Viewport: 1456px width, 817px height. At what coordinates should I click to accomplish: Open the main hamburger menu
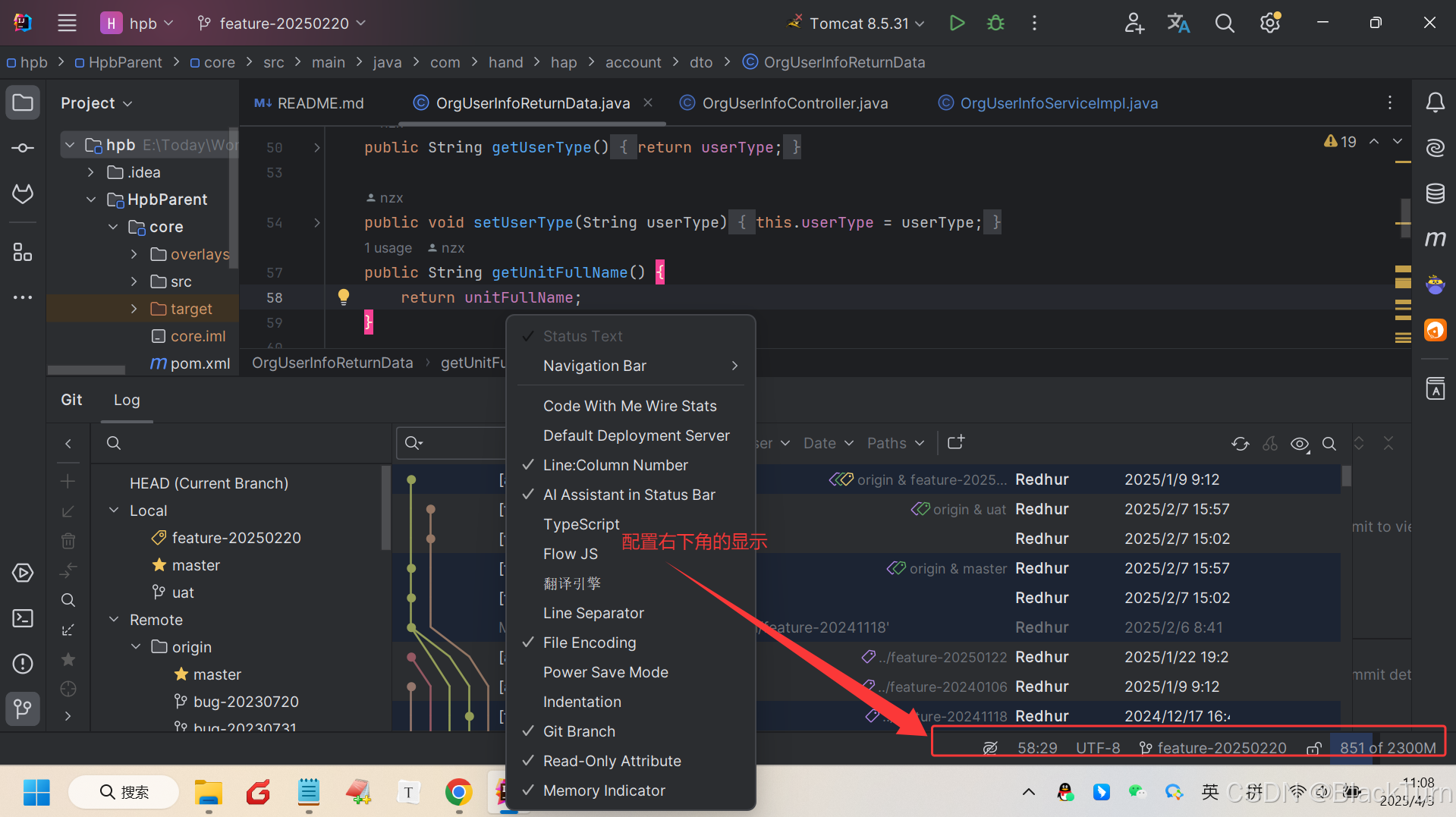[67, 23]
